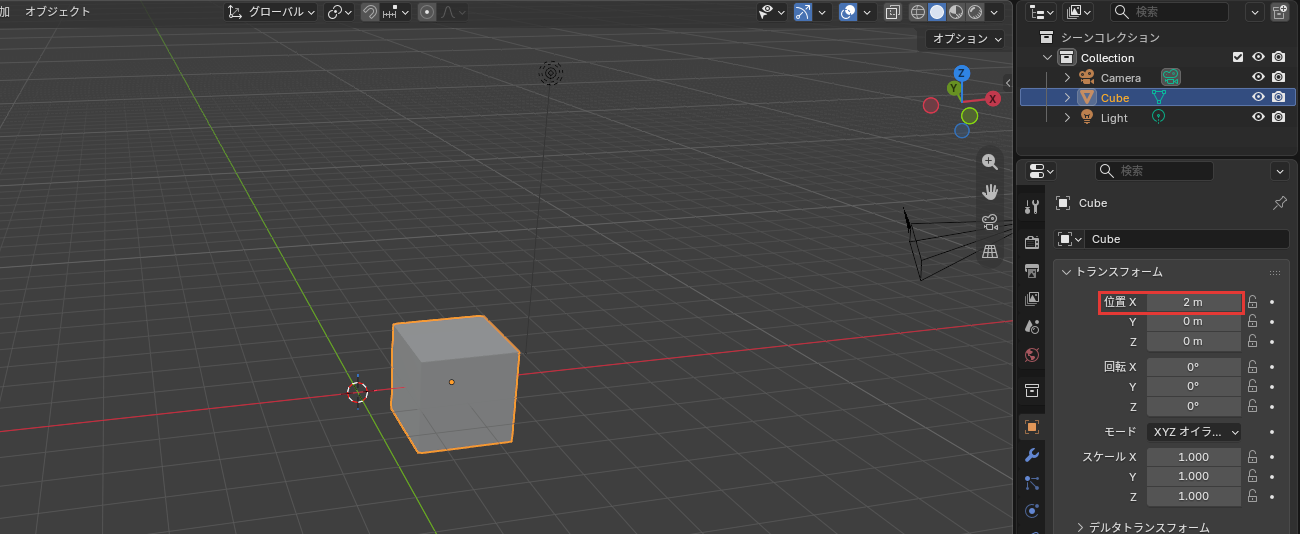Toggle proportional editing circle button
1300x534 pixels.
point(427,12)
